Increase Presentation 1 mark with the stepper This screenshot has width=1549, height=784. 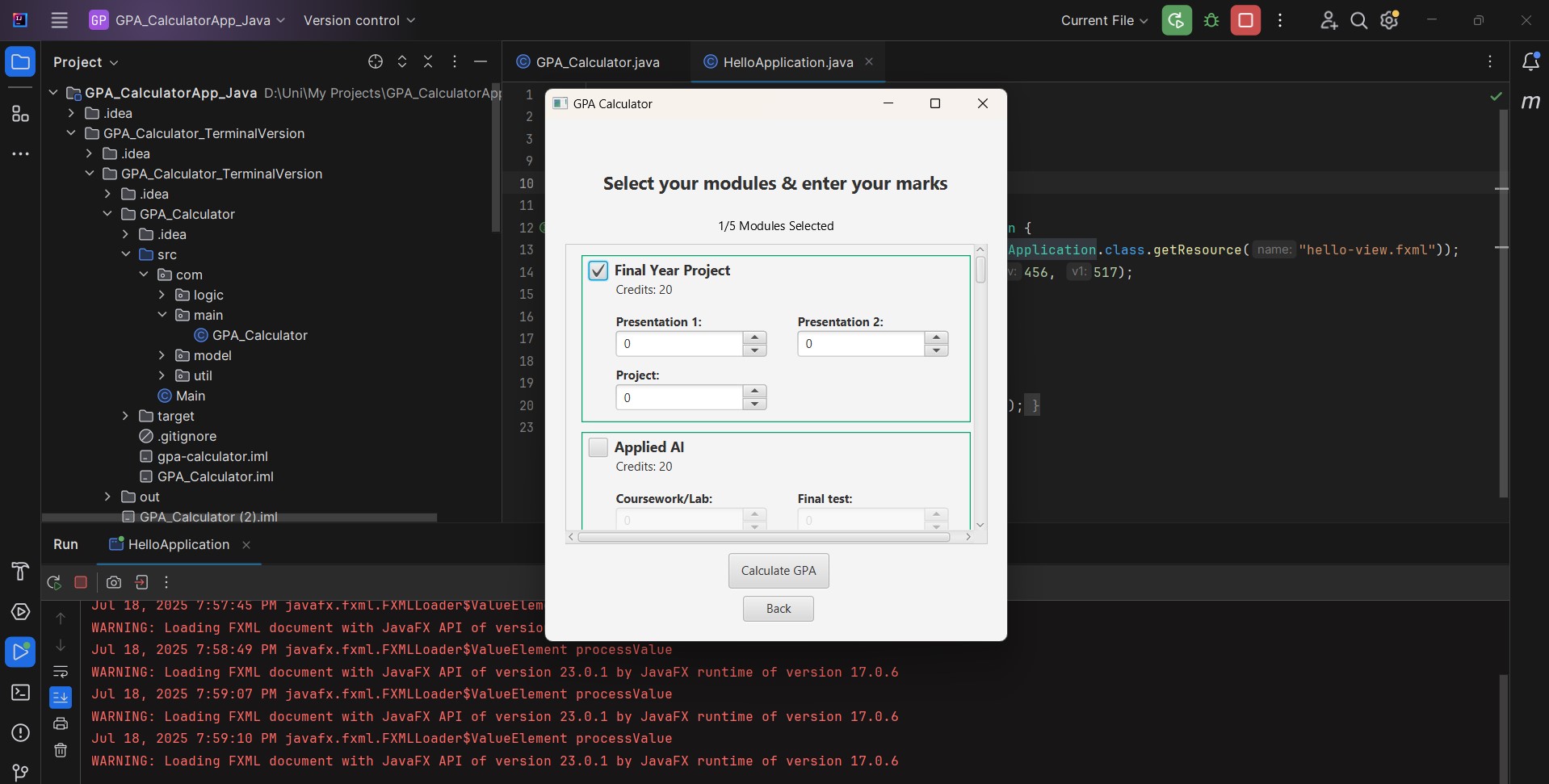[x=754, y=339]
